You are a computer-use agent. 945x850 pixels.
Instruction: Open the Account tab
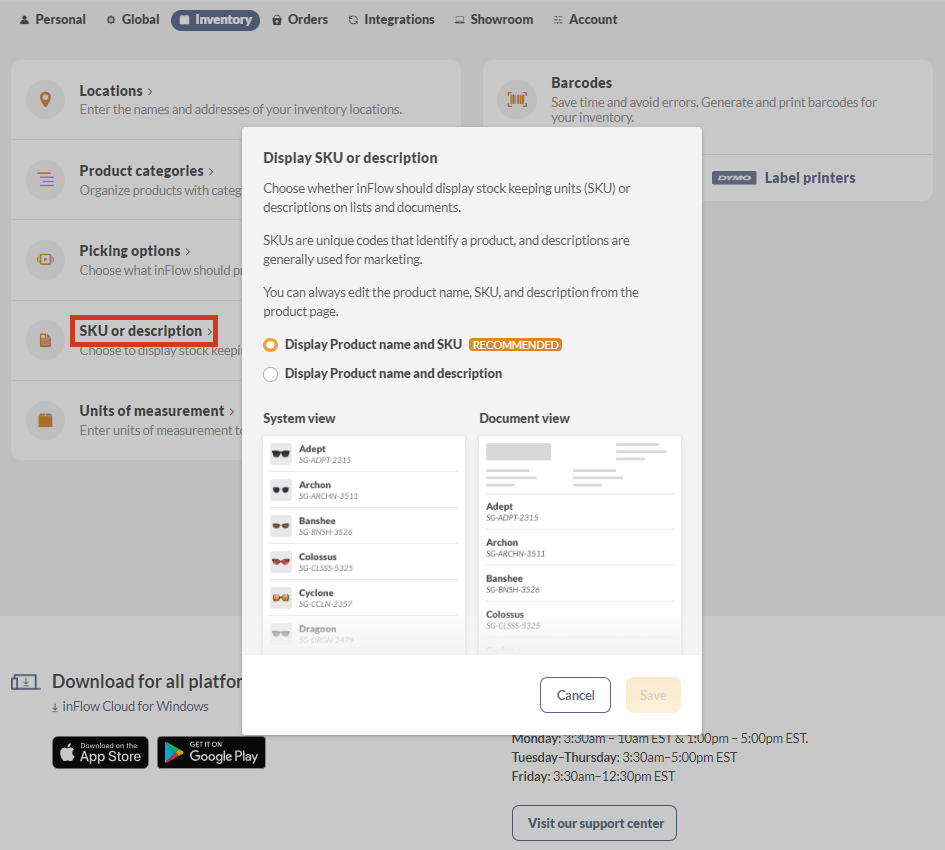click(x=585, y=20)
